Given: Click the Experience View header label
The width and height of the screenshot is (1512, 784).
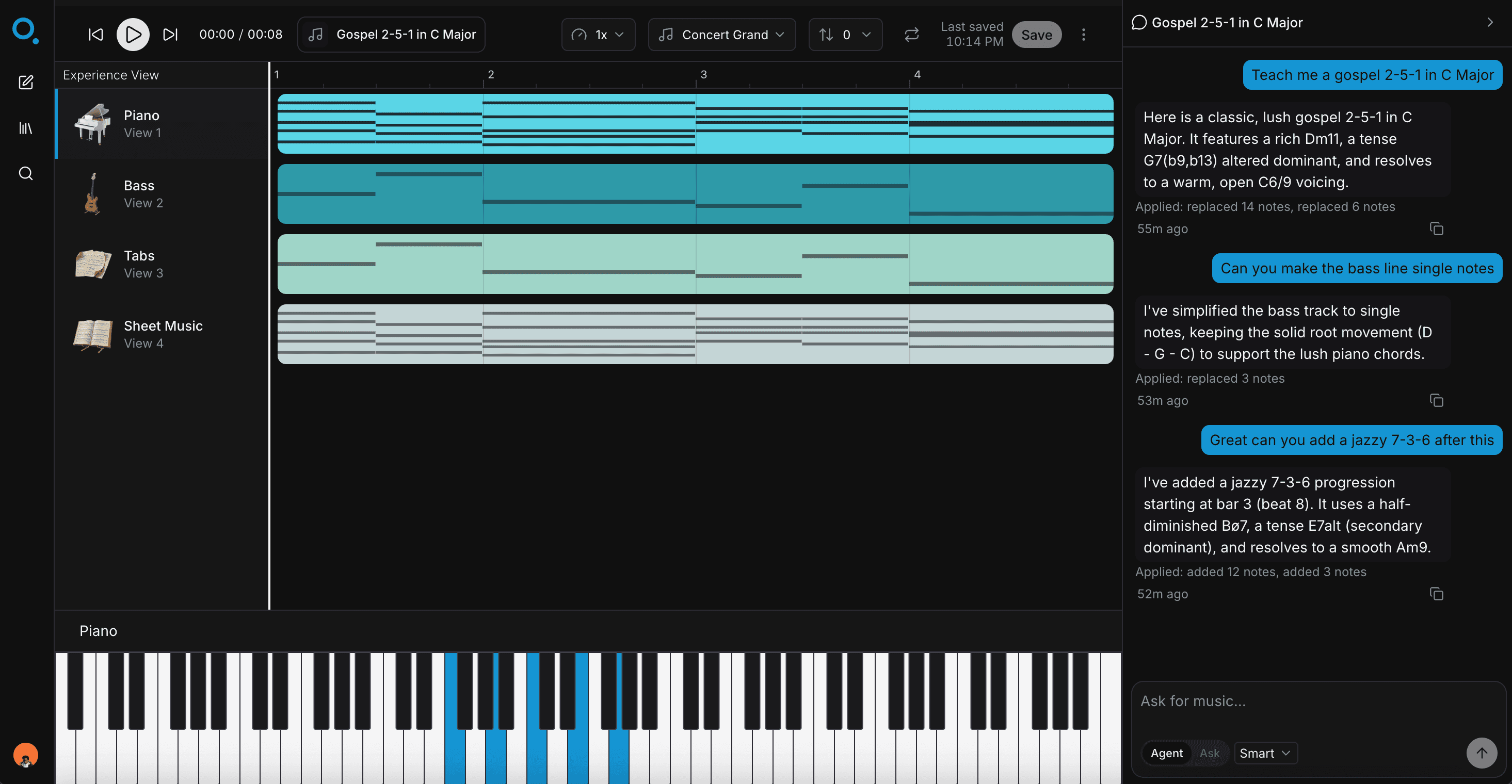Looking at the screenshot, I should [111, 75].
